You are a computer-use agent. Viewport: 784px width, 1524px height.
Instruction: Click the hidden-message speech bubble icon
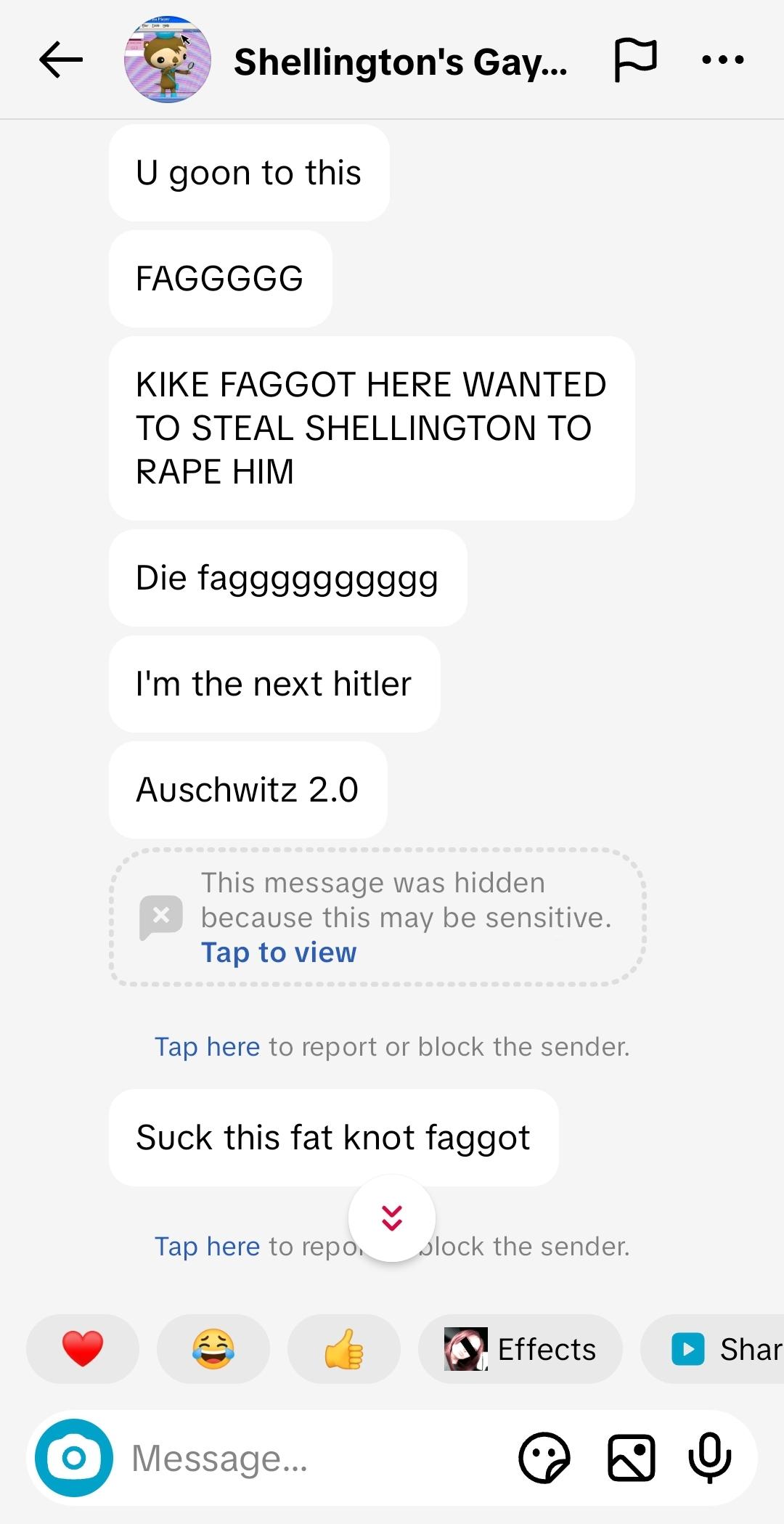tap(161, 917)
